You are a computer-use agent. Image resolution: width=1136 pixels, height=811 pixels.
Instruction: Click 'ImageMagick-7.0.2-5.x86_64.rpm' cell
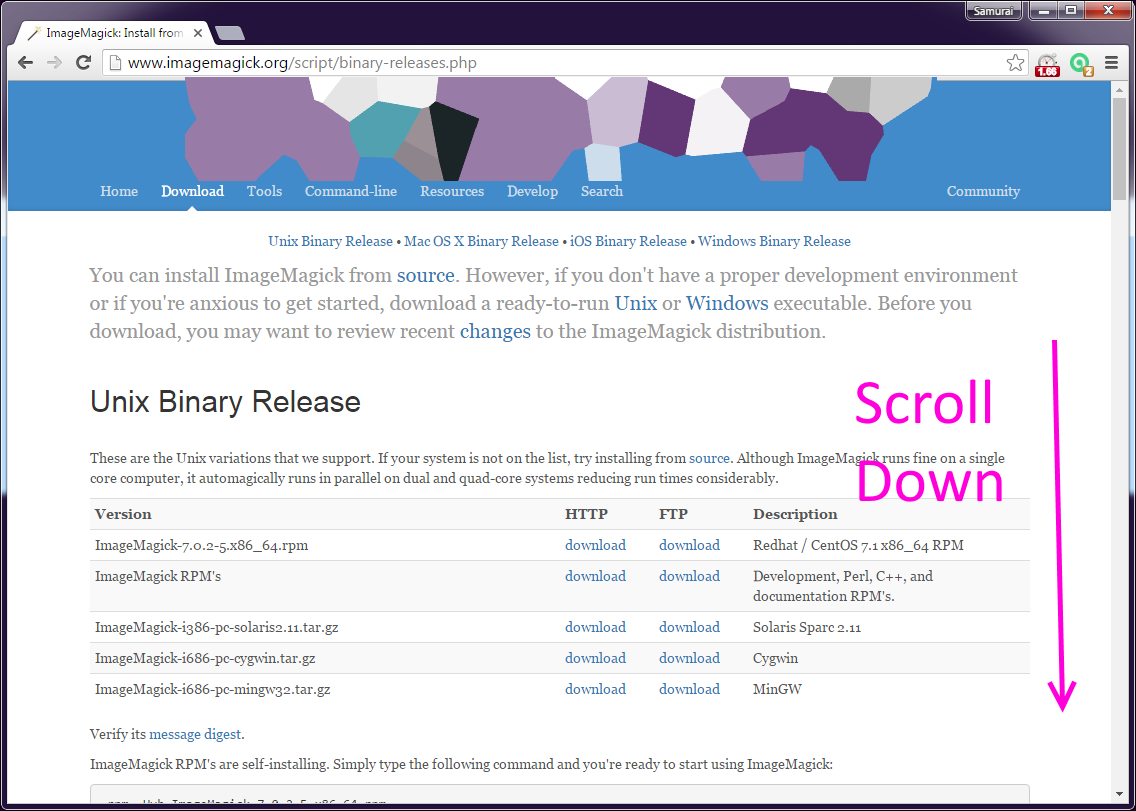pyautogui.click(x=201, y=545)
